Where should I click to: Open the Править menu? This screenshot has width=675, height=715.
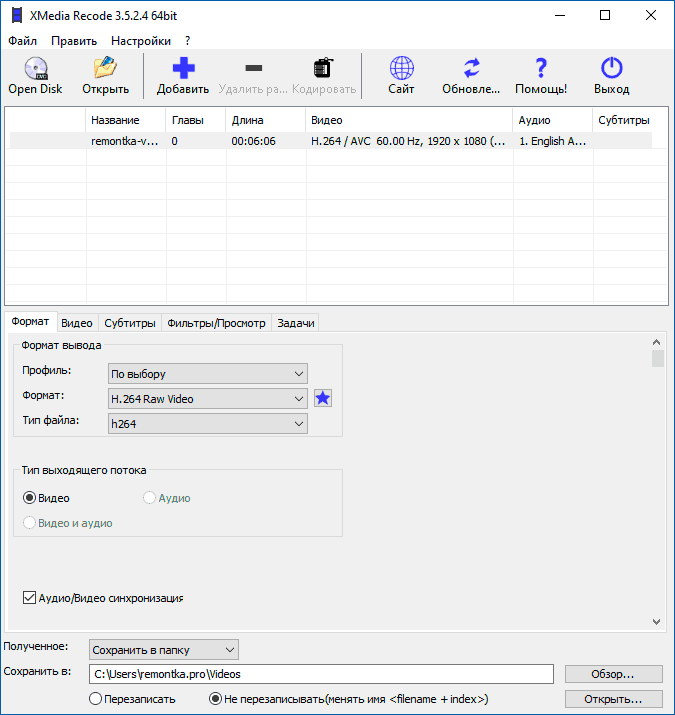74,41
